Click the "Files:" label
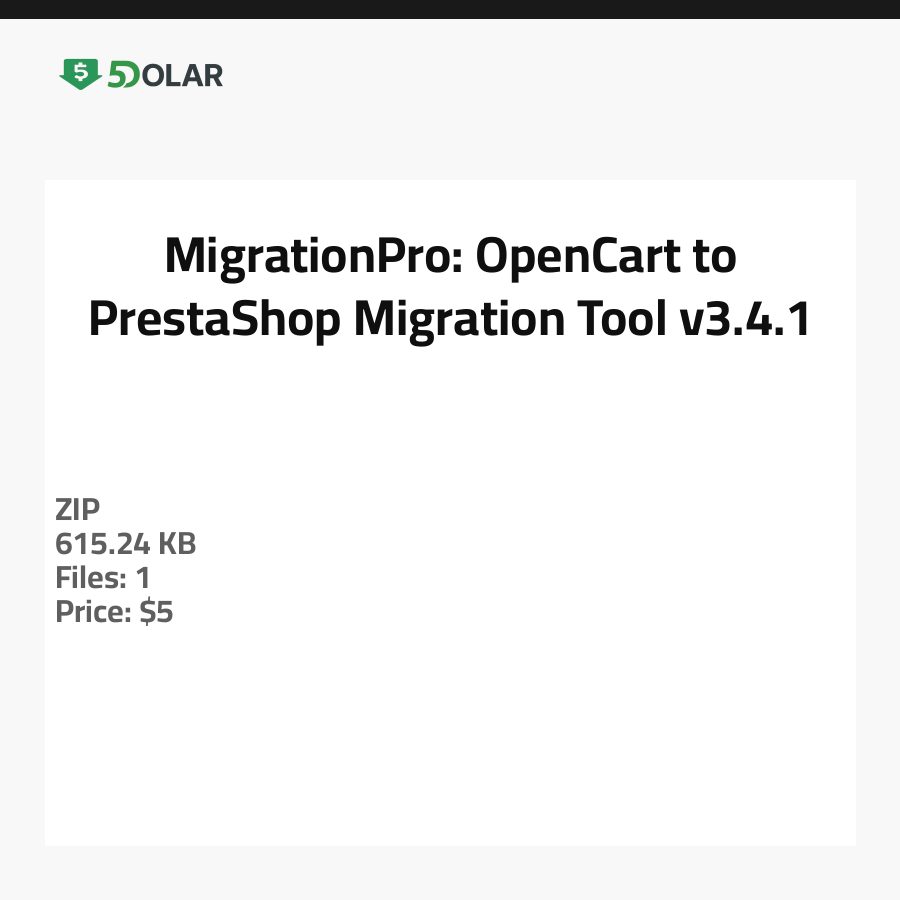 88,578
